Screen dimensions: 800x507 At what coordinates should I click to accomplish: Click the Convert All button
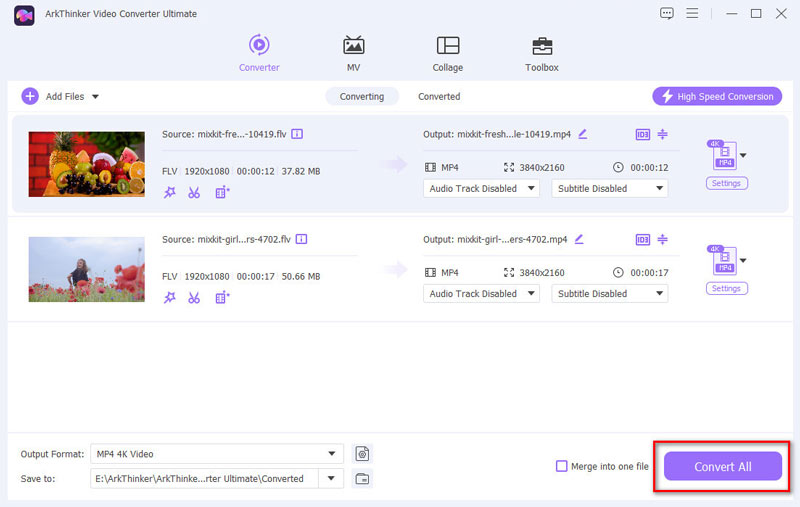coord(722,466)
